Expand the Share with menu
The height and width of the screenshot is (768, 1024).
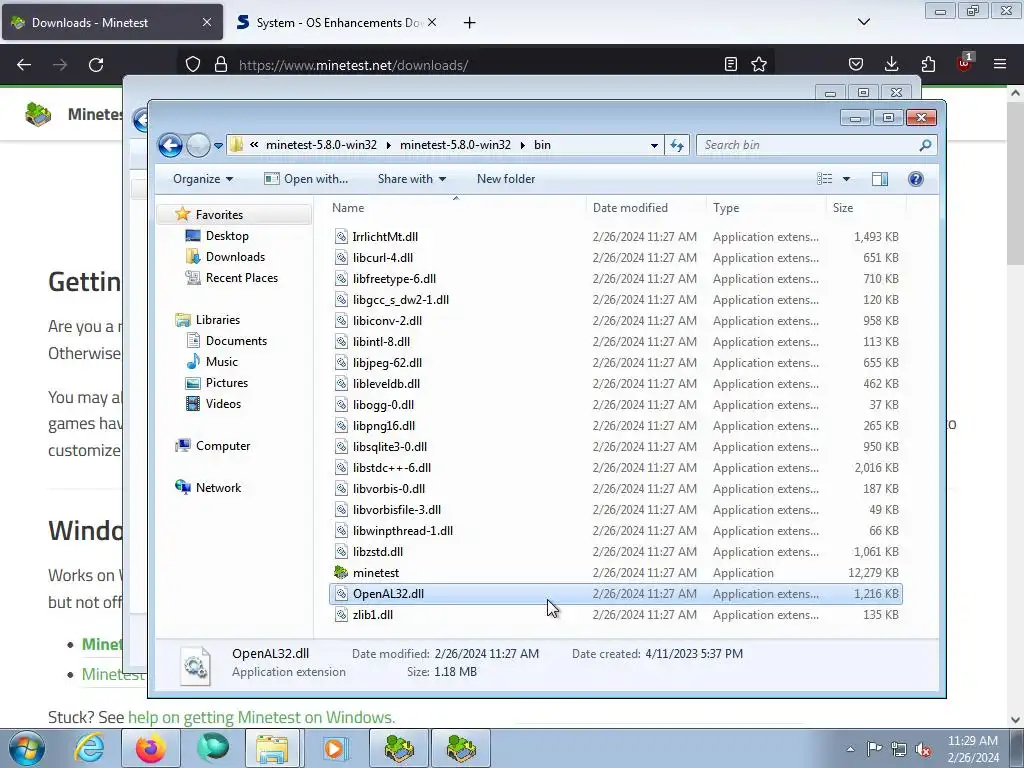coord(411,179)
